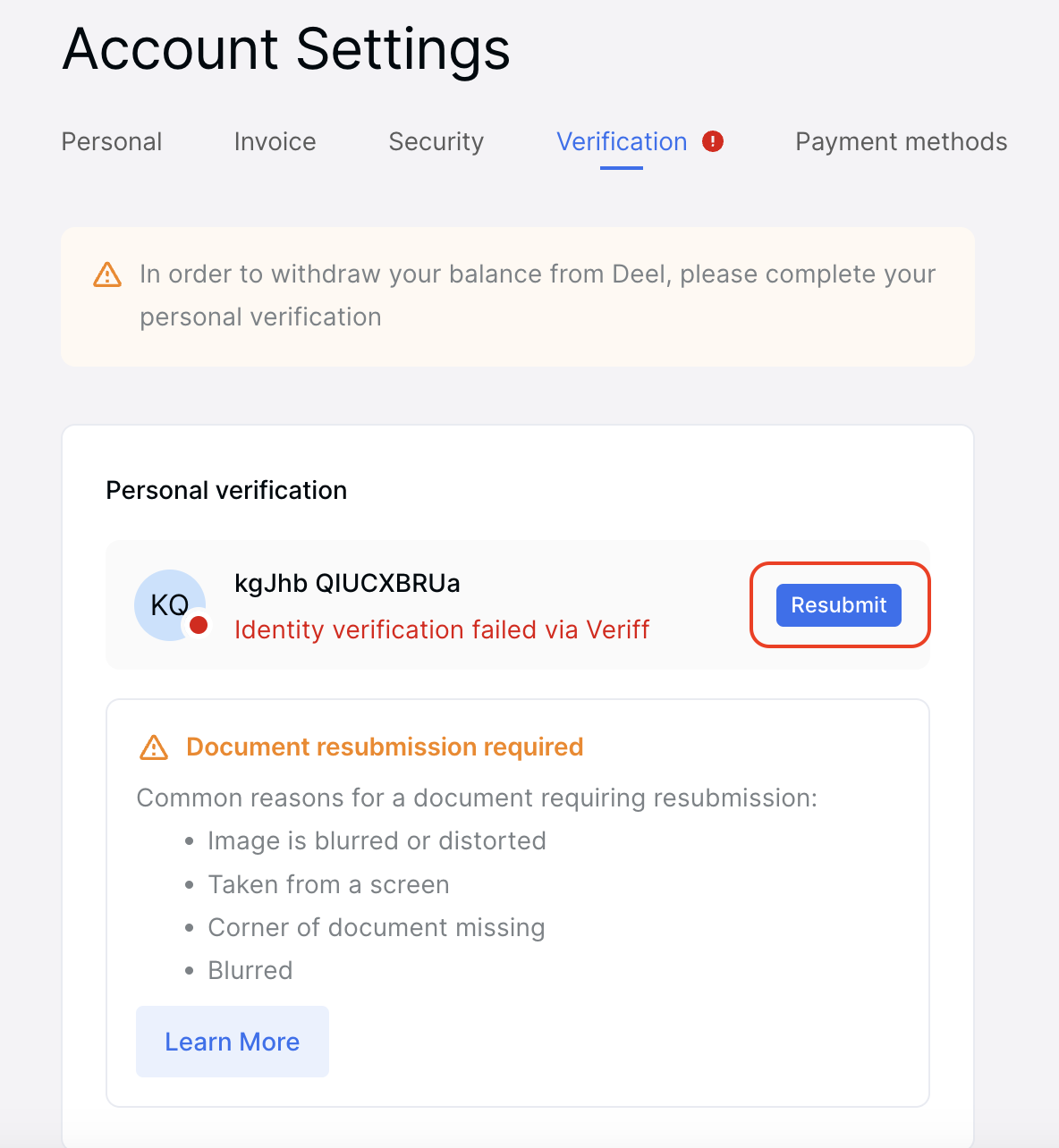Image resolution: width=1059 pixels, height=1148 pixels.
Task: Click the red alert badge next to Verification tab
Action: (x=711, y=141)
